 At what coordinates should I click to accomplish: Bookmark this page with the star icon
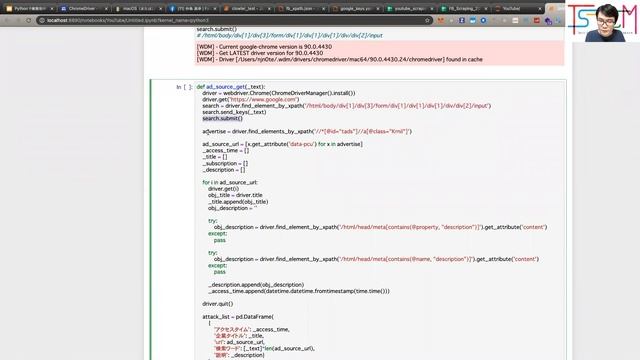(427, 20)
